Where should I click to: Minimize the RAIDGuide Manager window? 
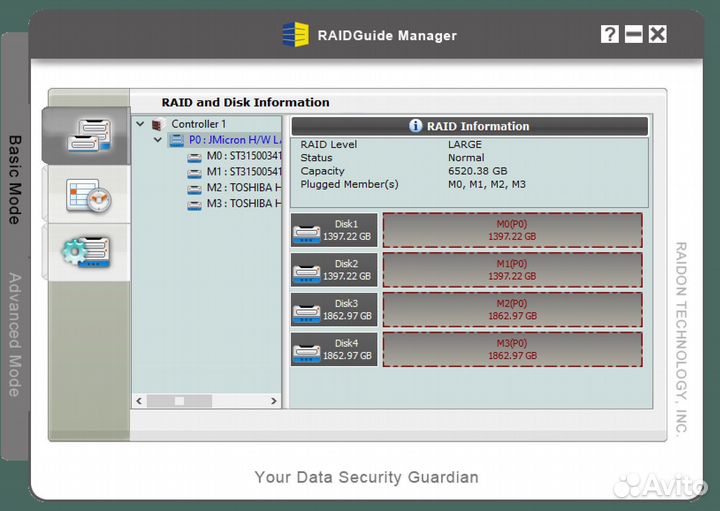pyautogui.click(x=634, y=34)
